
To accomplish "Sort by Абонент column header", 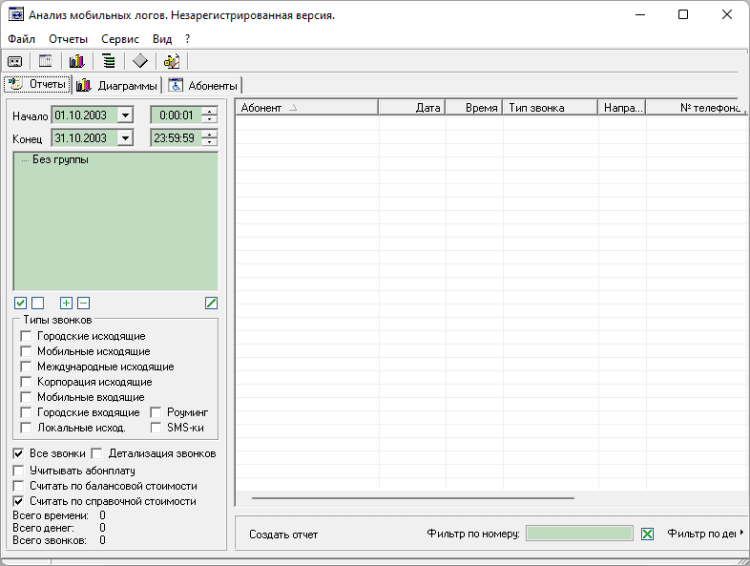I will 307,108.
